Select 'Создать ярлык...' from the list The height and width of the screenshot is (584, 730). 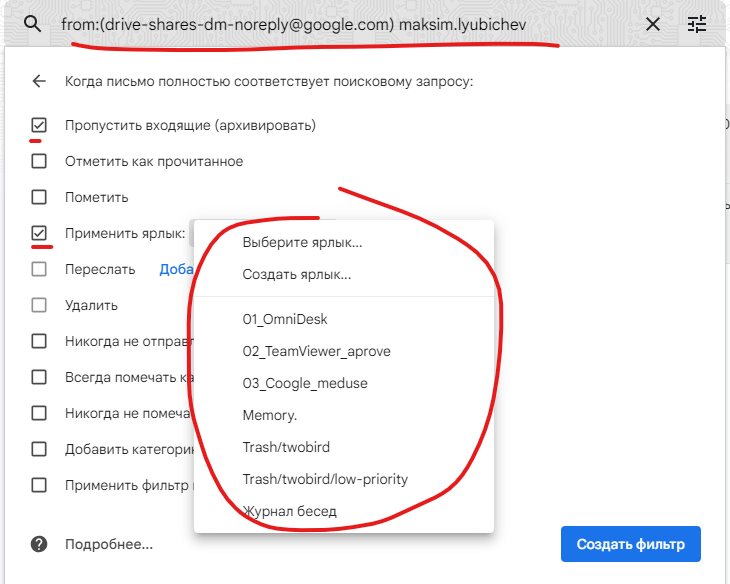tap(297, 275)
